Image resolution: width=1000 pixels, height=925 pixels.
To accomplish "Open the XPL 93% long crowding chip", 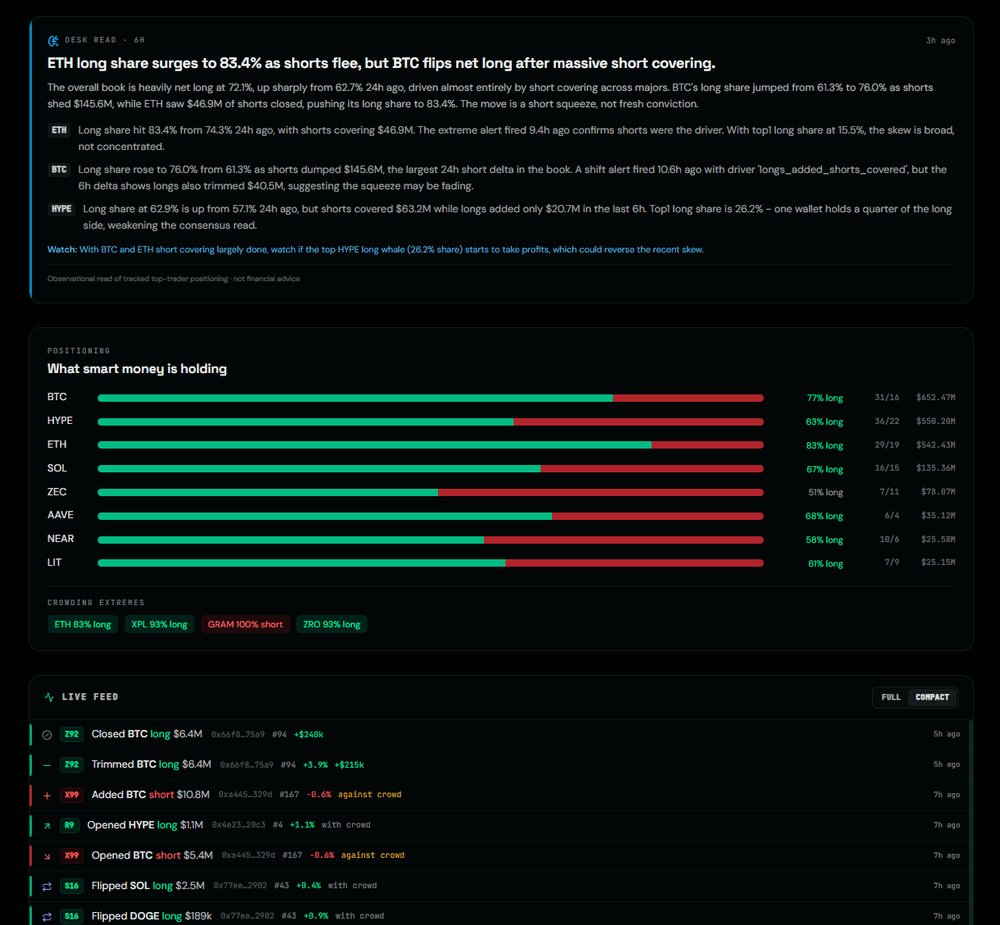I will point(159,625).
